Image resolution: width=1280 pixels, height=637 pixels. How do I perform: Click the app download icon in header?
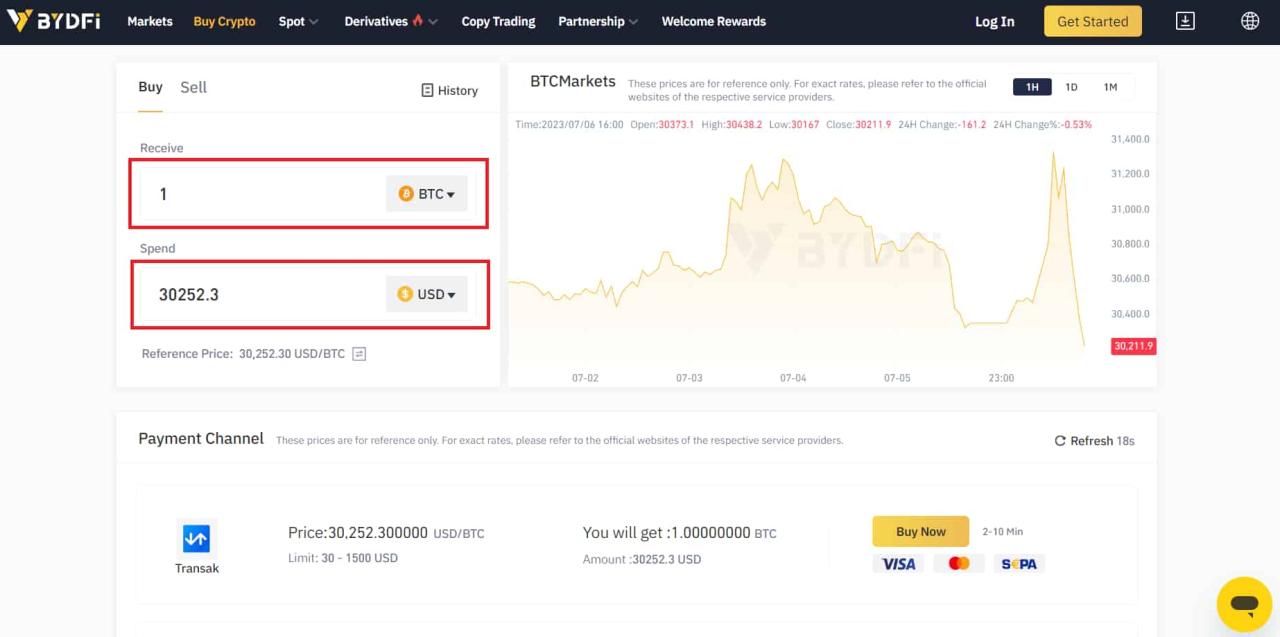point(1185,20)
